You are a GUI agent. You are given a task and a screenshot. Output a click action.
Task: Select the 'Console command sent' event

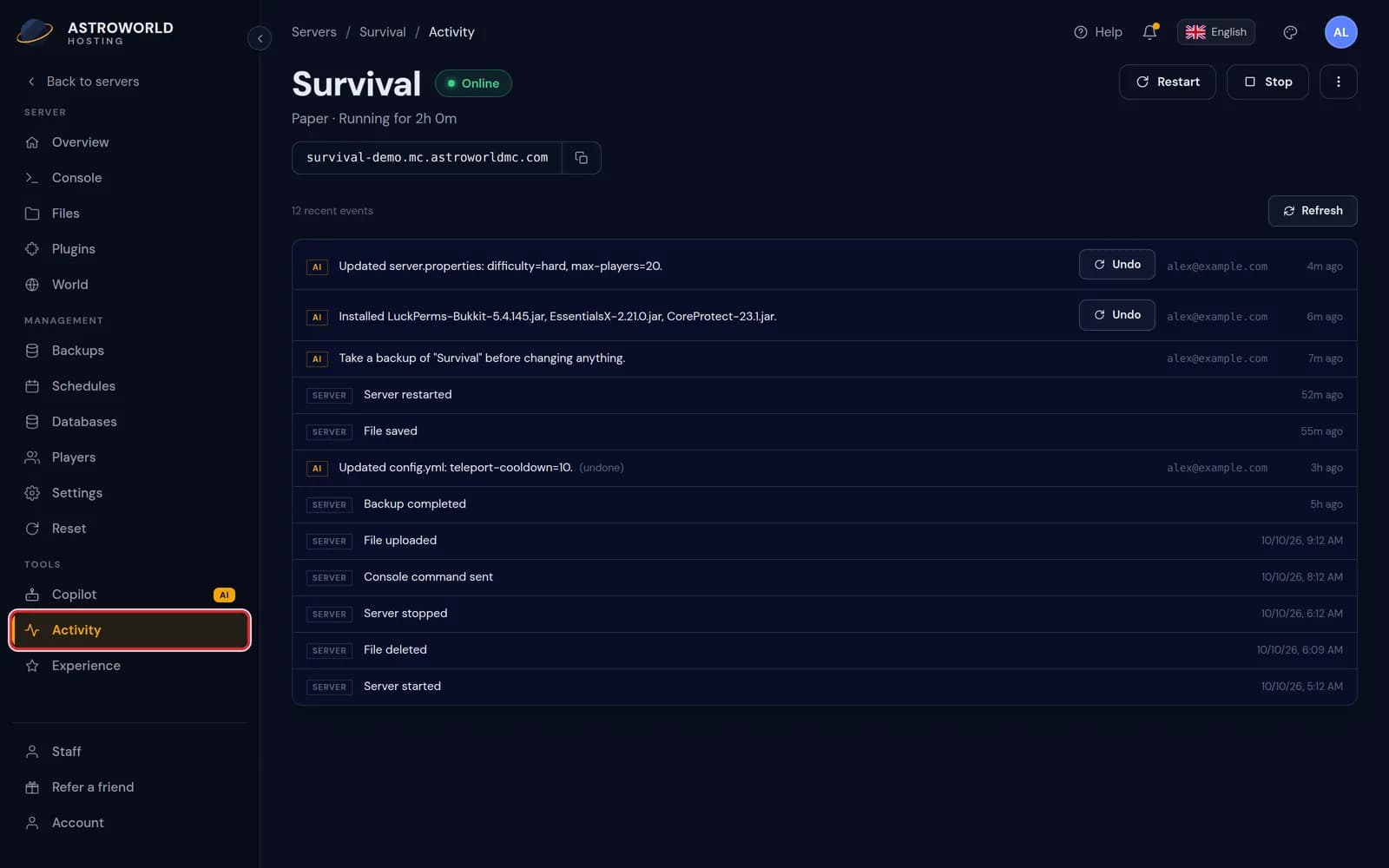[824, 577]
